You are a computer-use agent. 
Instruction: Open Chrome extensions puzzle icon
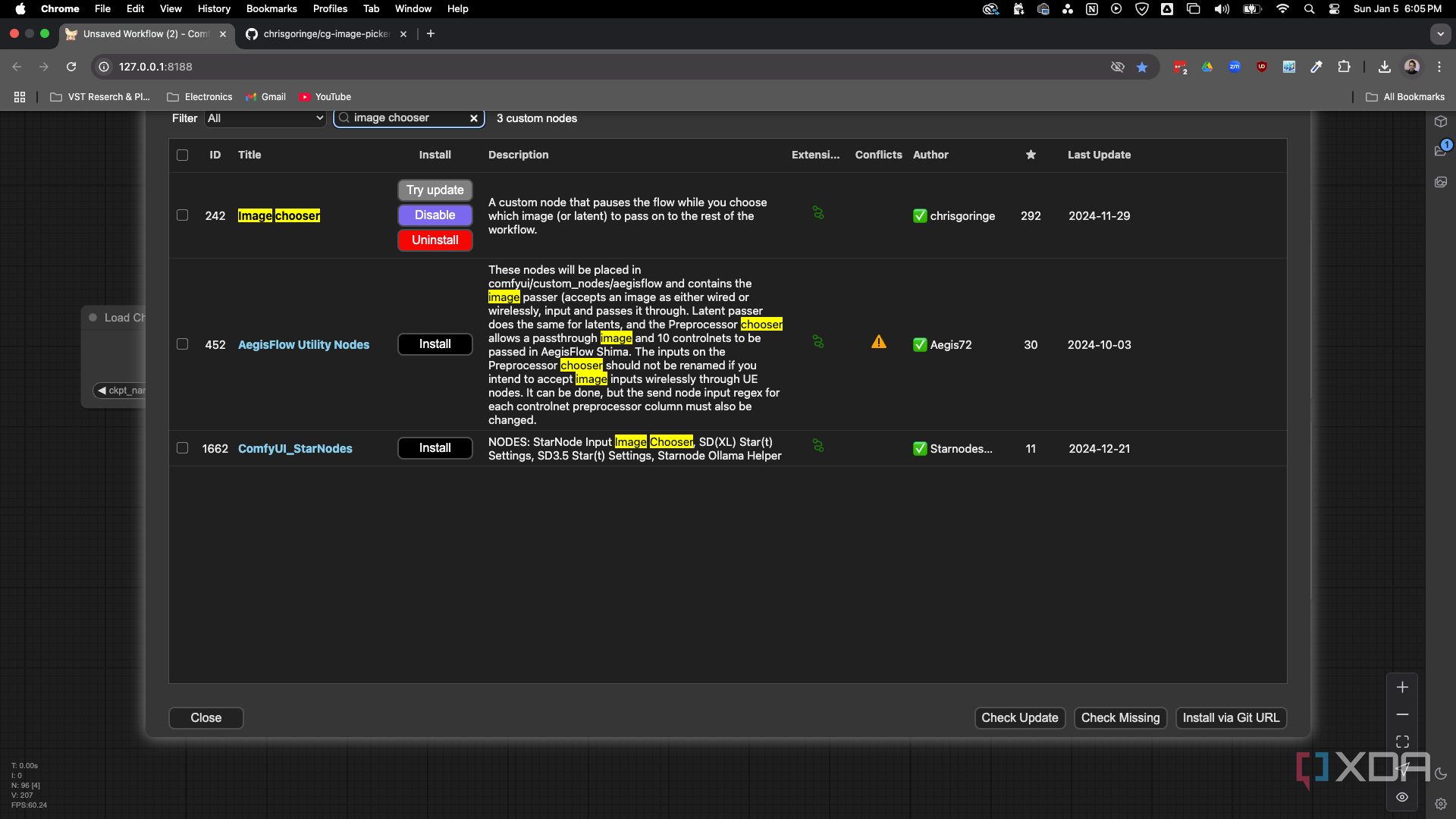[1344, 67]
